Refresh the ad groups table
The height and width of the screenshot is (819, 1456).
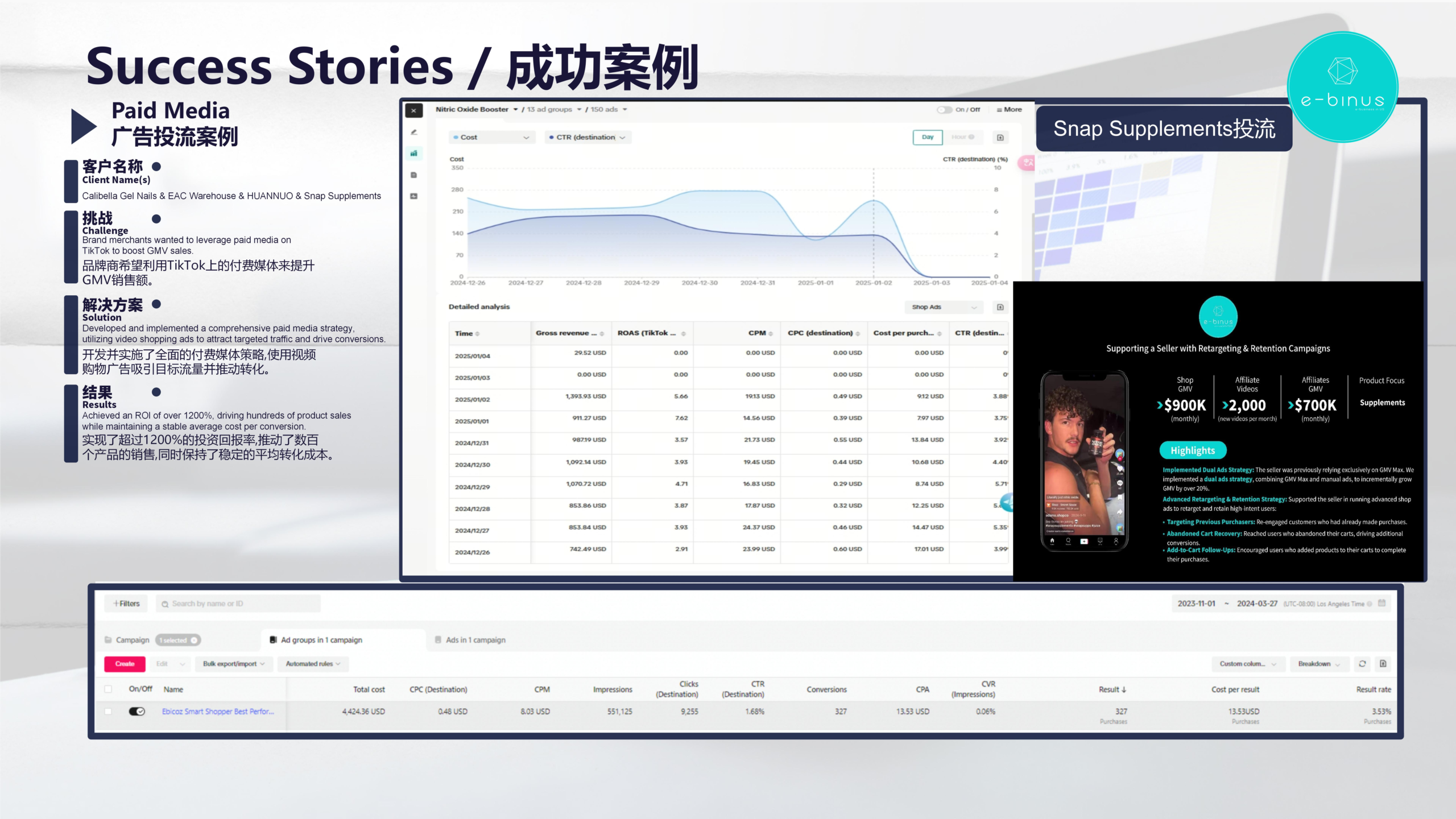[x=1362, y=664]
